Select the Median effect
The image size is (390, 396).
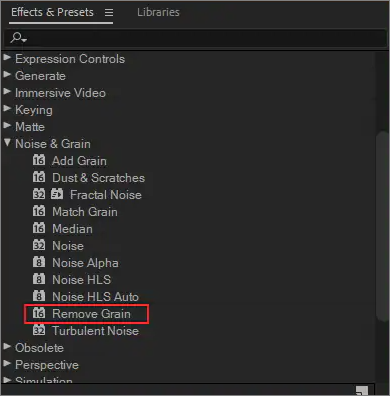click(x=72, y=229)
